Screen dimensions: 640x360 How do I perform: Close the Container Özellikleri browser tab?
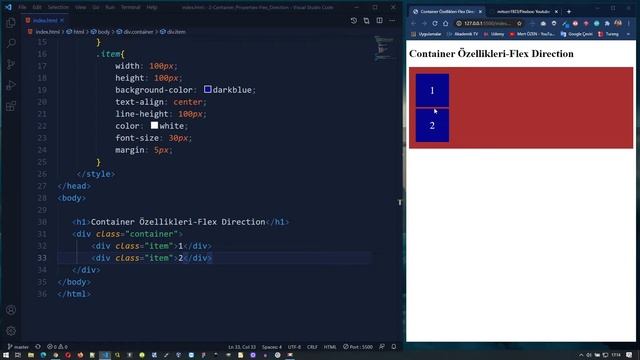[480, 11]
